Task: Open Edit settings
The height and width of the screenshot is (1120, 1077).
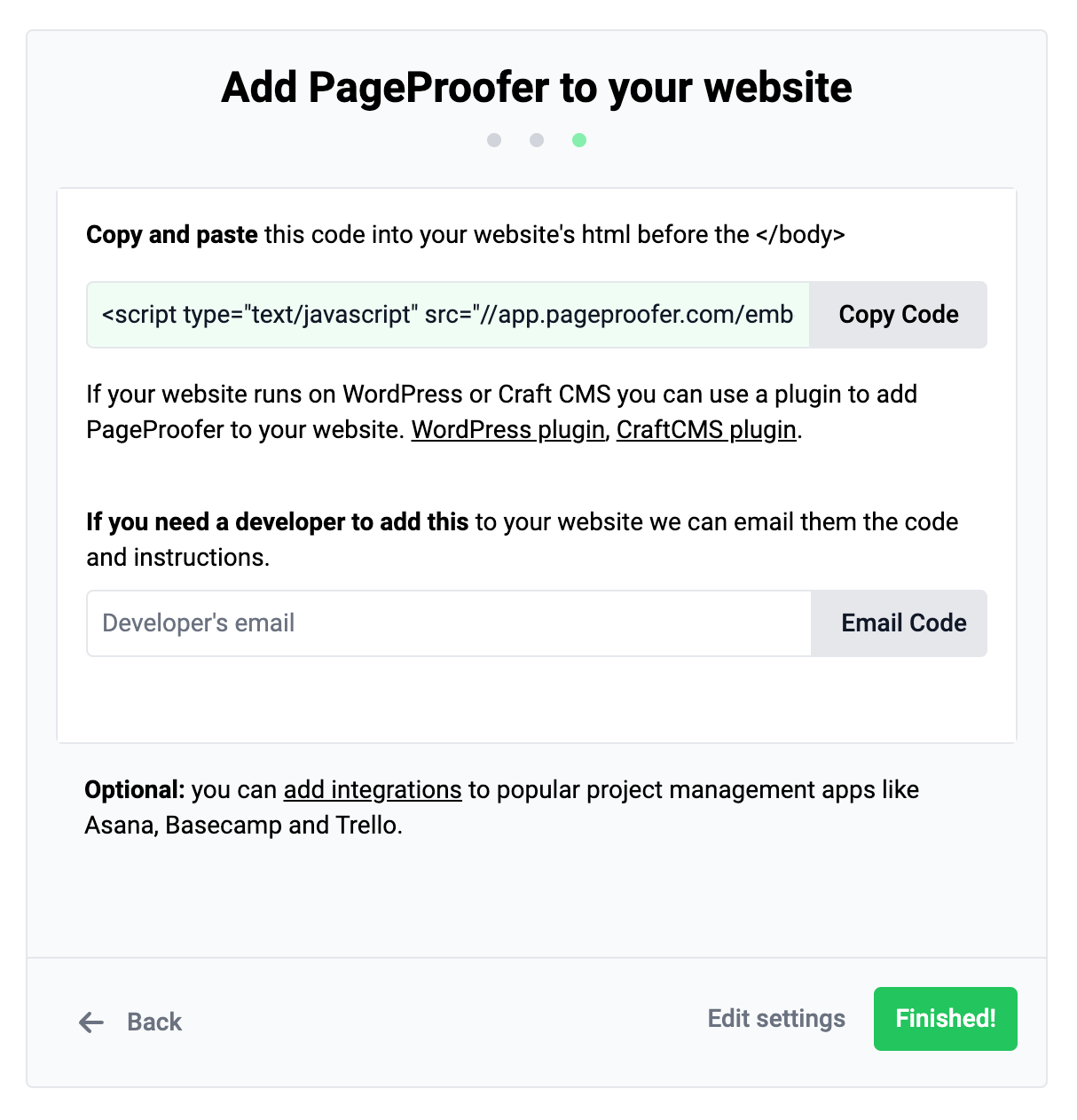Action: (x=776, y=1019)
